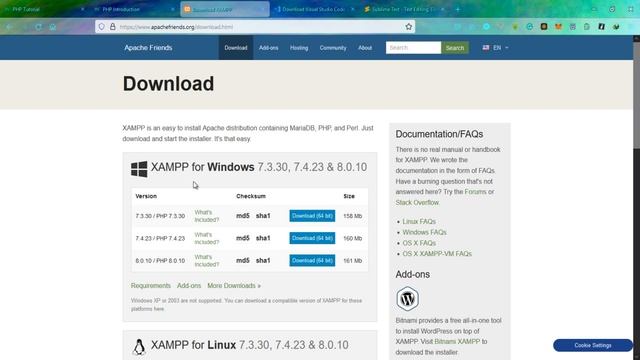Reload the page with the refresh icon

38,27
